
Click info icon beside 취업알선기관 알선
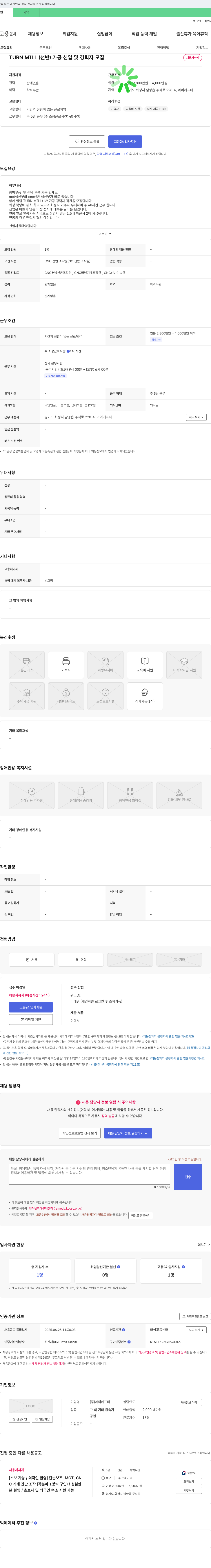point(119,1267)
